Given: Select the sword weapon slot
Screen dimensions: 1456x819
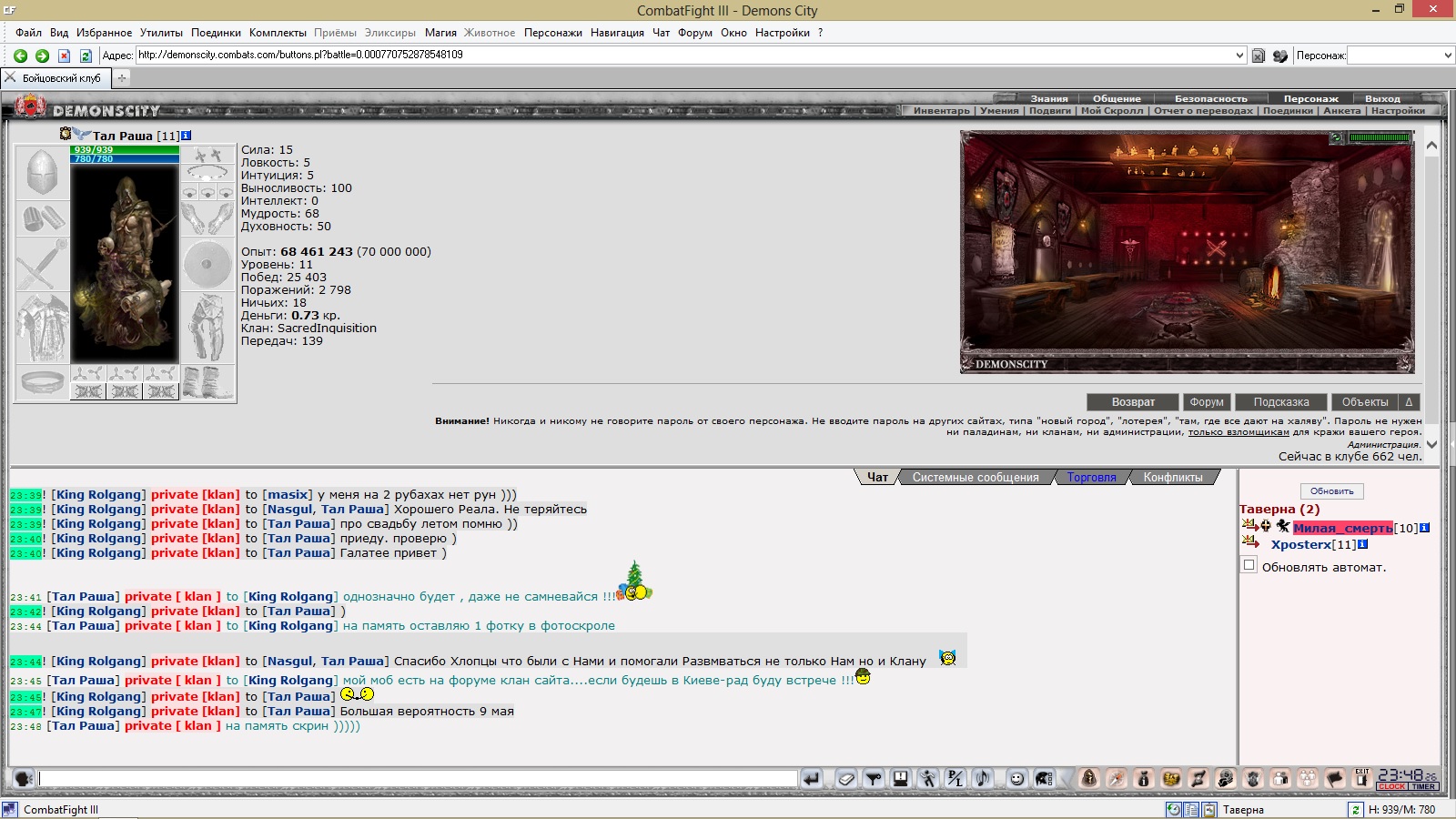Looking at the screenshot, I should pos(42,264).
